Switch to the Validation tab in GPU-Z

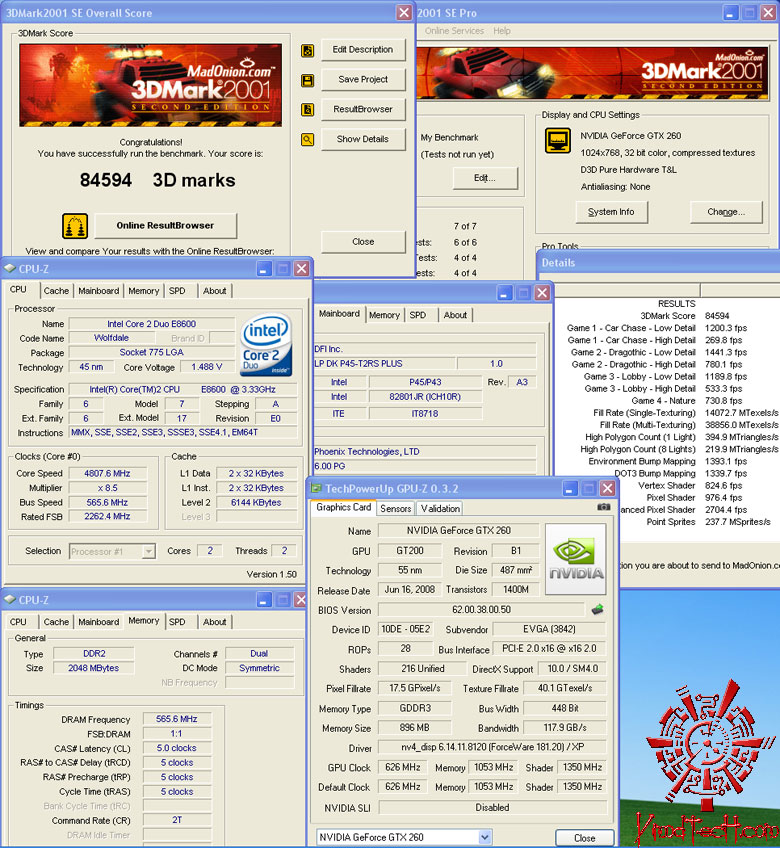point(440,508)
